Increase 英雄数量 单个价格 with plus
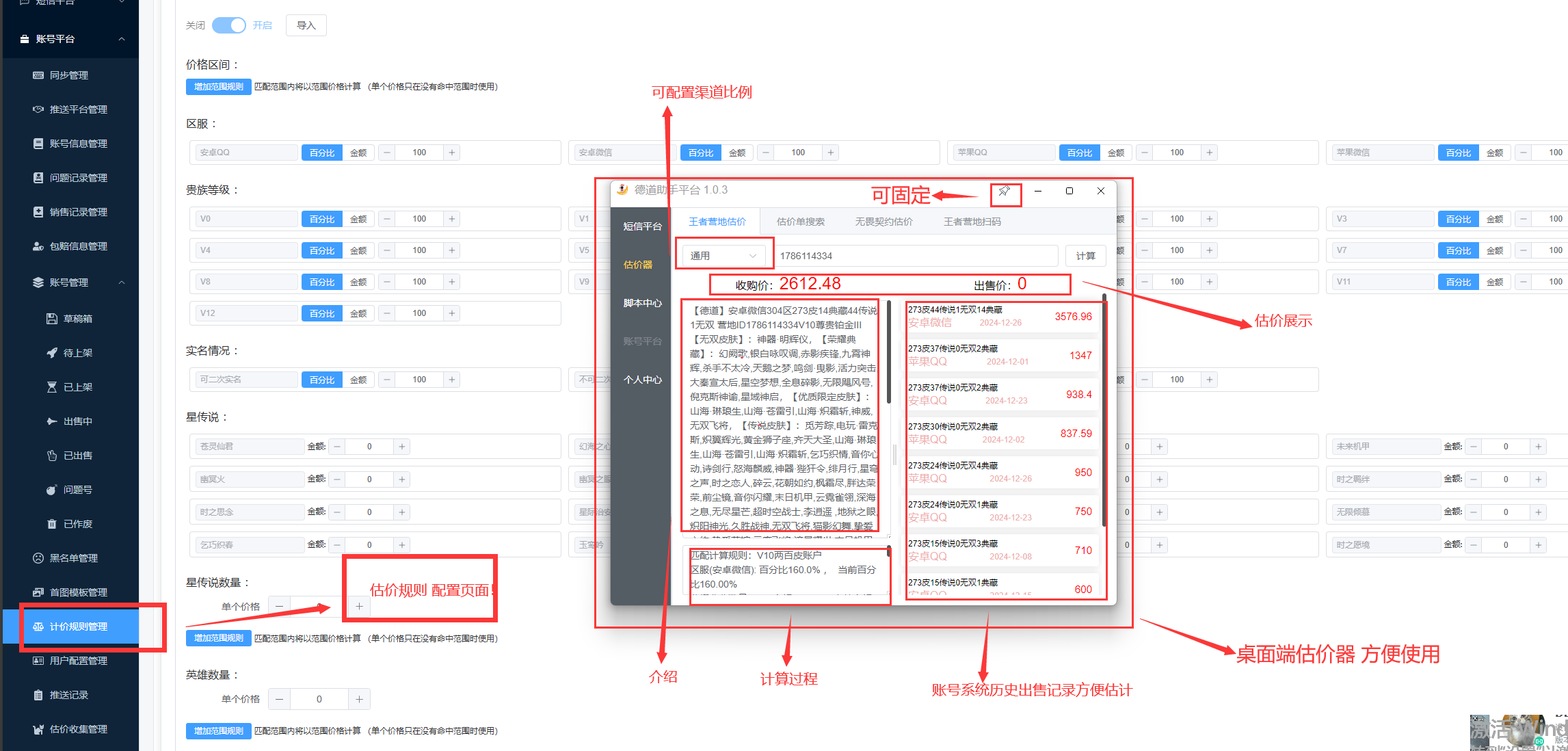 (x=359, y=699)
